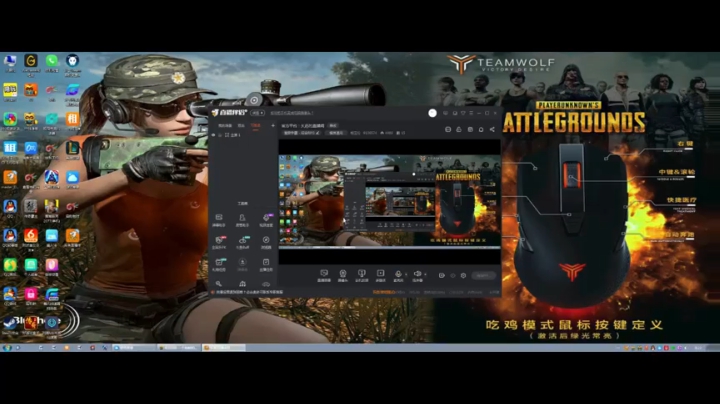This screenshot has height=404, width=720.
Task: Open the toolbox tile with the purple badge
Action: (266, 220)
